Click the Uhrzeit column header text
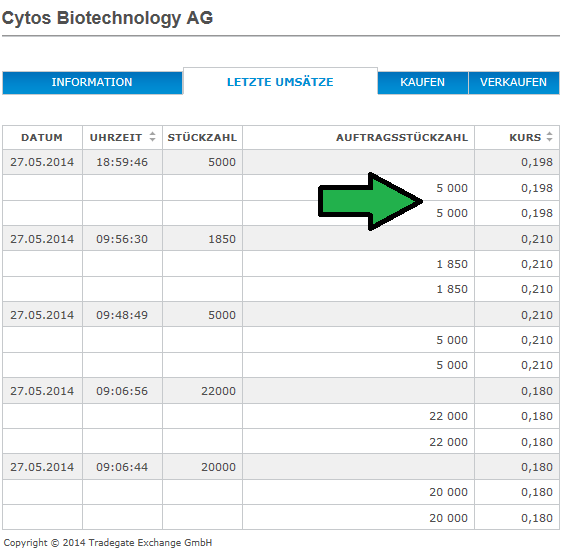The height and width of the screenshot is (551, 564). 116,137
